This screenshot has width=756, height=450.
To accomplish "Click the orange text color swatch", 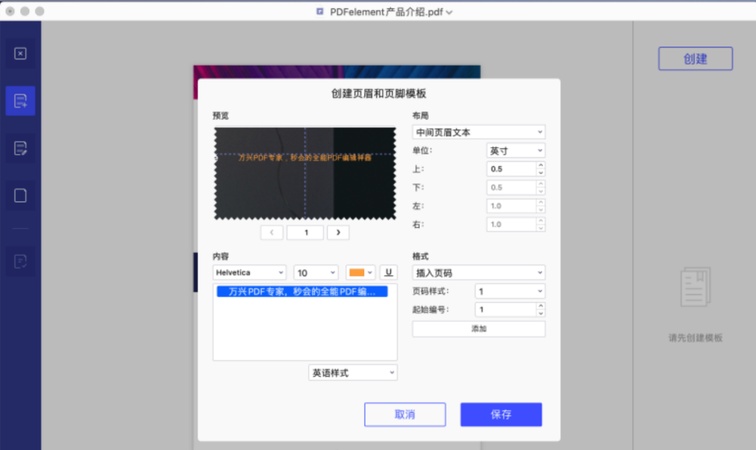I will [357, 273].
